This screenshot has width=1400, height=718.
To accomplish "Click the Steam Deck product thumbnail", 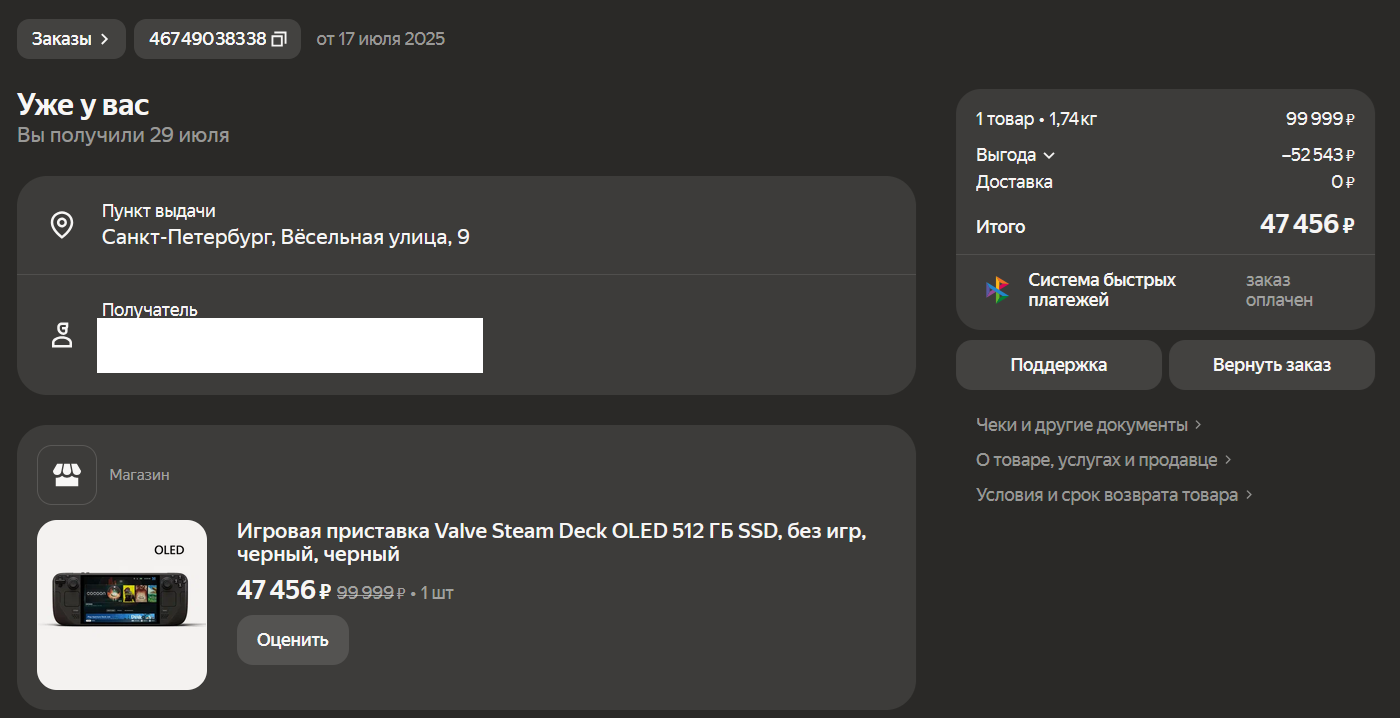I will click(122, 605).
